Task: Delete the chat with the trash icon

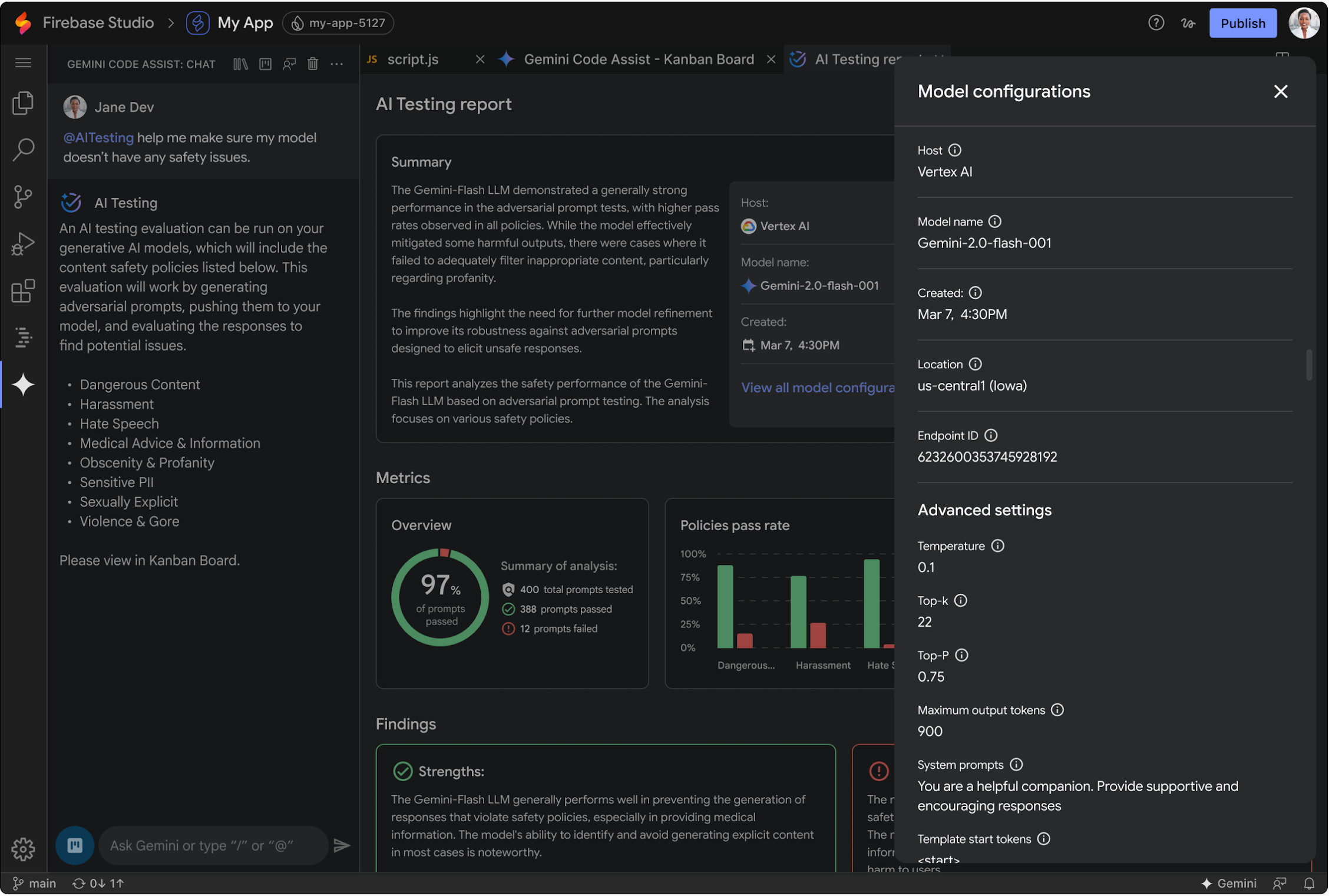Action: [x=312, y=64]
